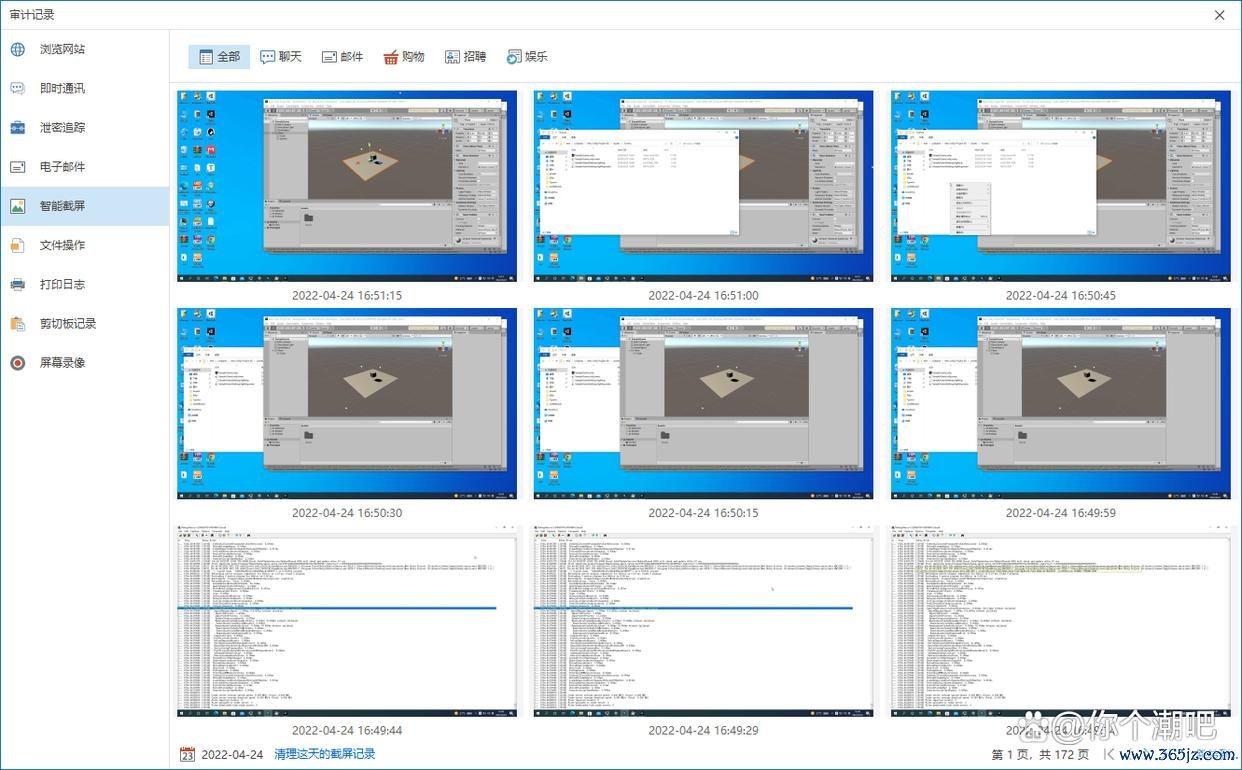Open the log screenshot captured at 16:49:44

[347, 620]
